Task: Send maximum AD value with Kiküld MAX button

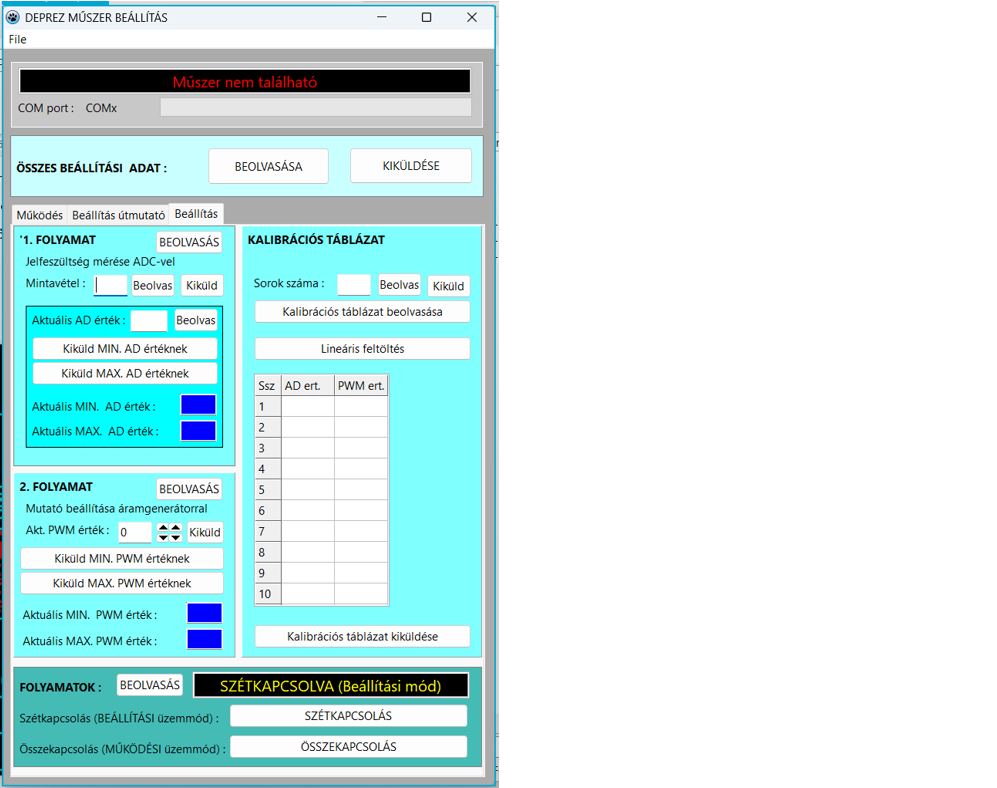Action: (x=125, y=371)
